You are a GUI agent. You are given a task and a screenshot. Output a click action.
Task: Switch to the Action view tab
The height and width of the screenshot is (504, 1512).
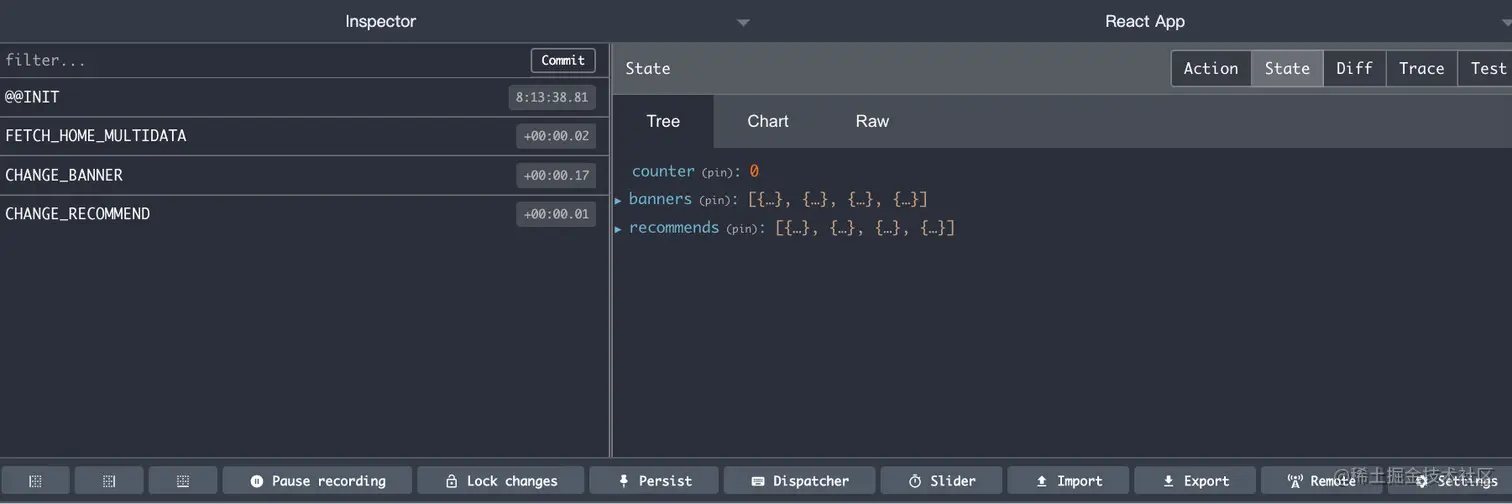click(x=1211, y=68)
